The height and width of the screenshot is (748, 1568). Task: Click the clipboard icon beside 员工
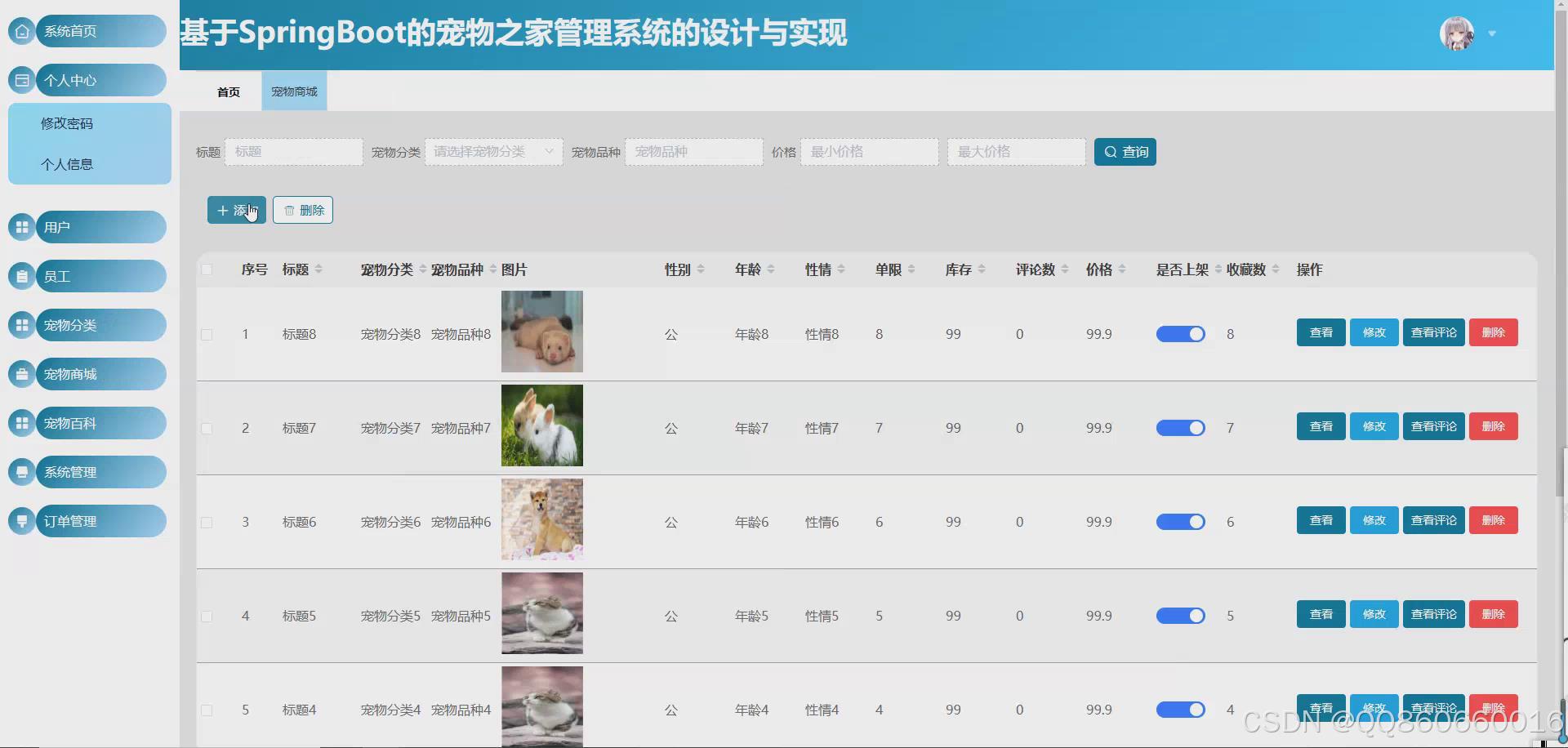22,276
